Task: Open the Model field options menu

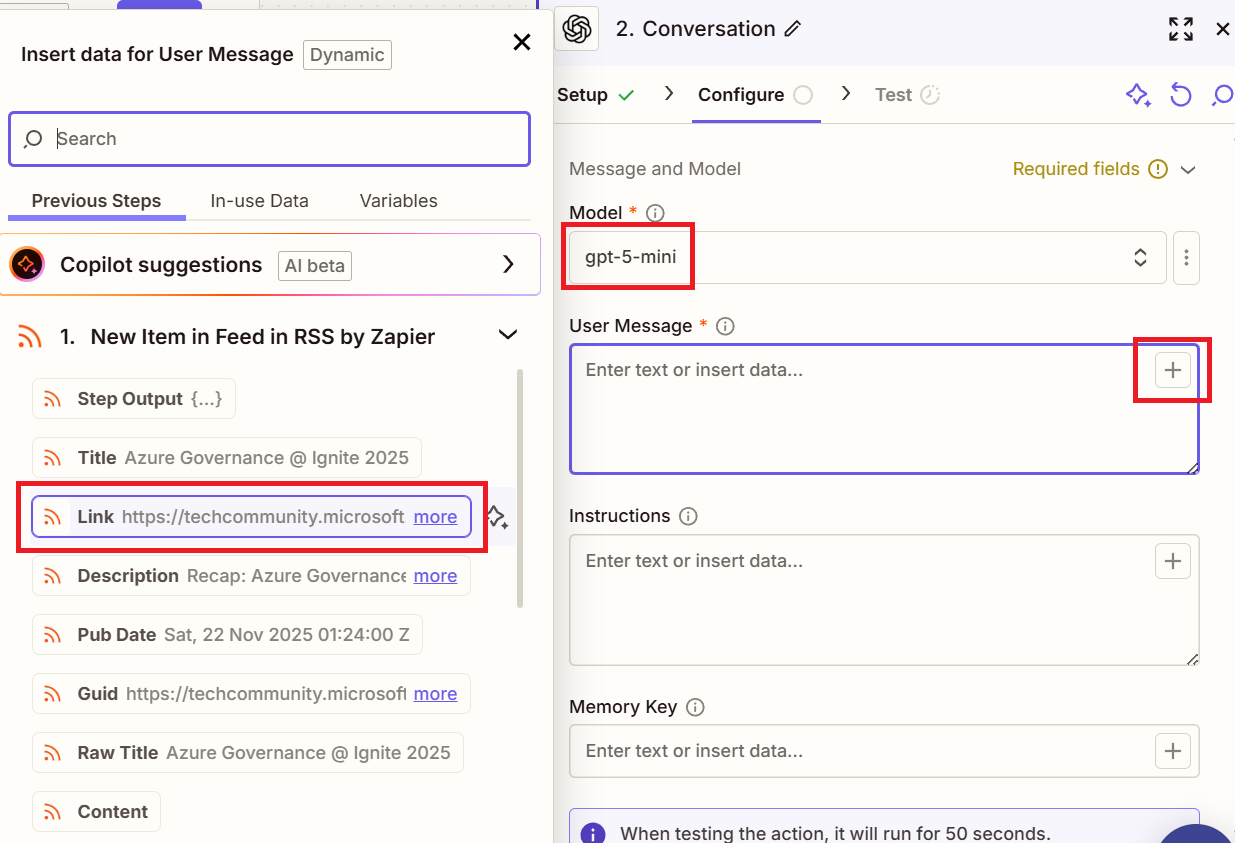Action: (1186, 257)
